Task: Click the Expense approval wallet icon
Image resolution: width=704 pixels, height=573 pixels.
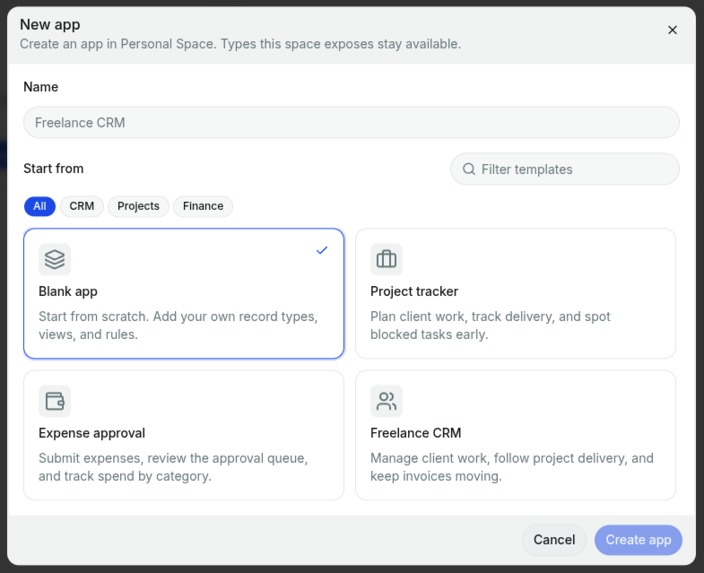Action: coord(55,401)
